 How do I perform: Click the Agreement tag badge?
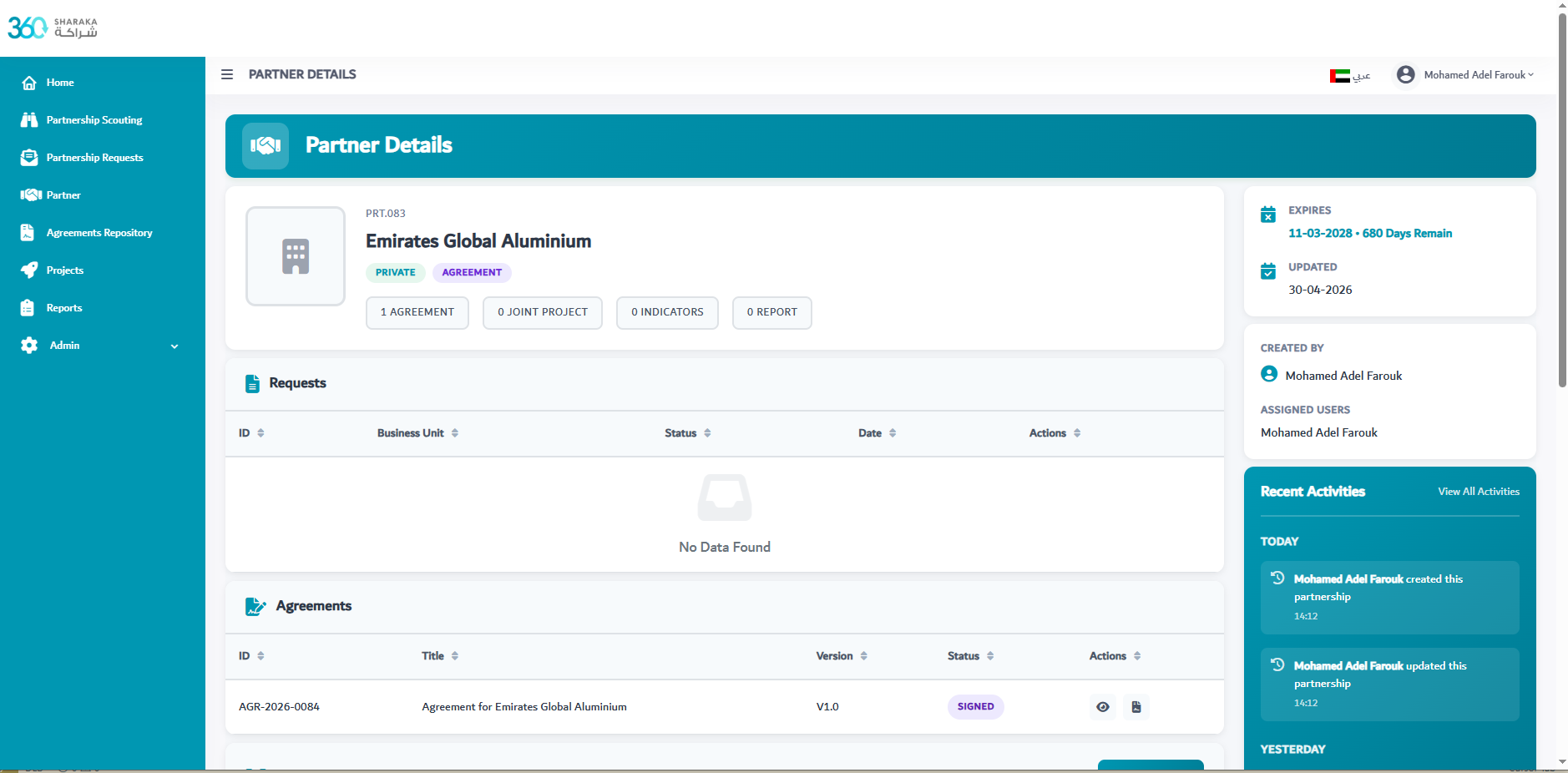click(472, 273)
